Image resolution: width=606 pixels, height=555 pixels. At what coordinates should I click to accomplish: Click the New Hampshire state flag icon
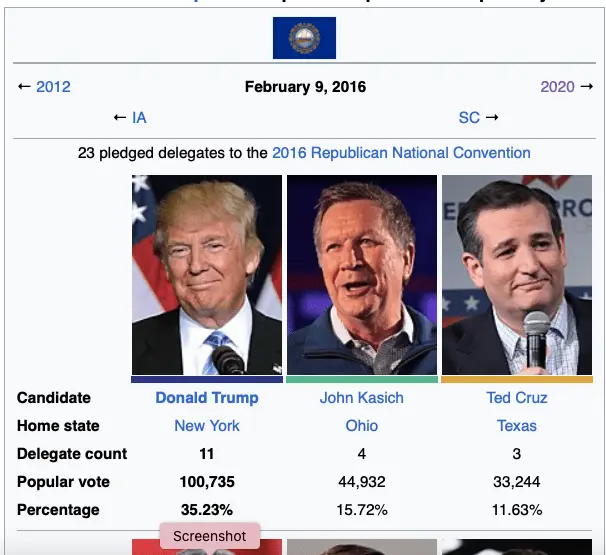tap(304, 38)
